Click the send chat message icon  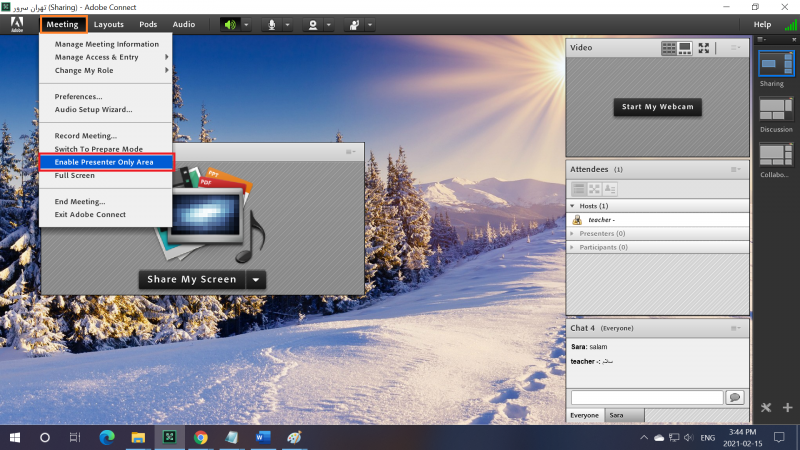pyautogui.click(x=735, y=397)
